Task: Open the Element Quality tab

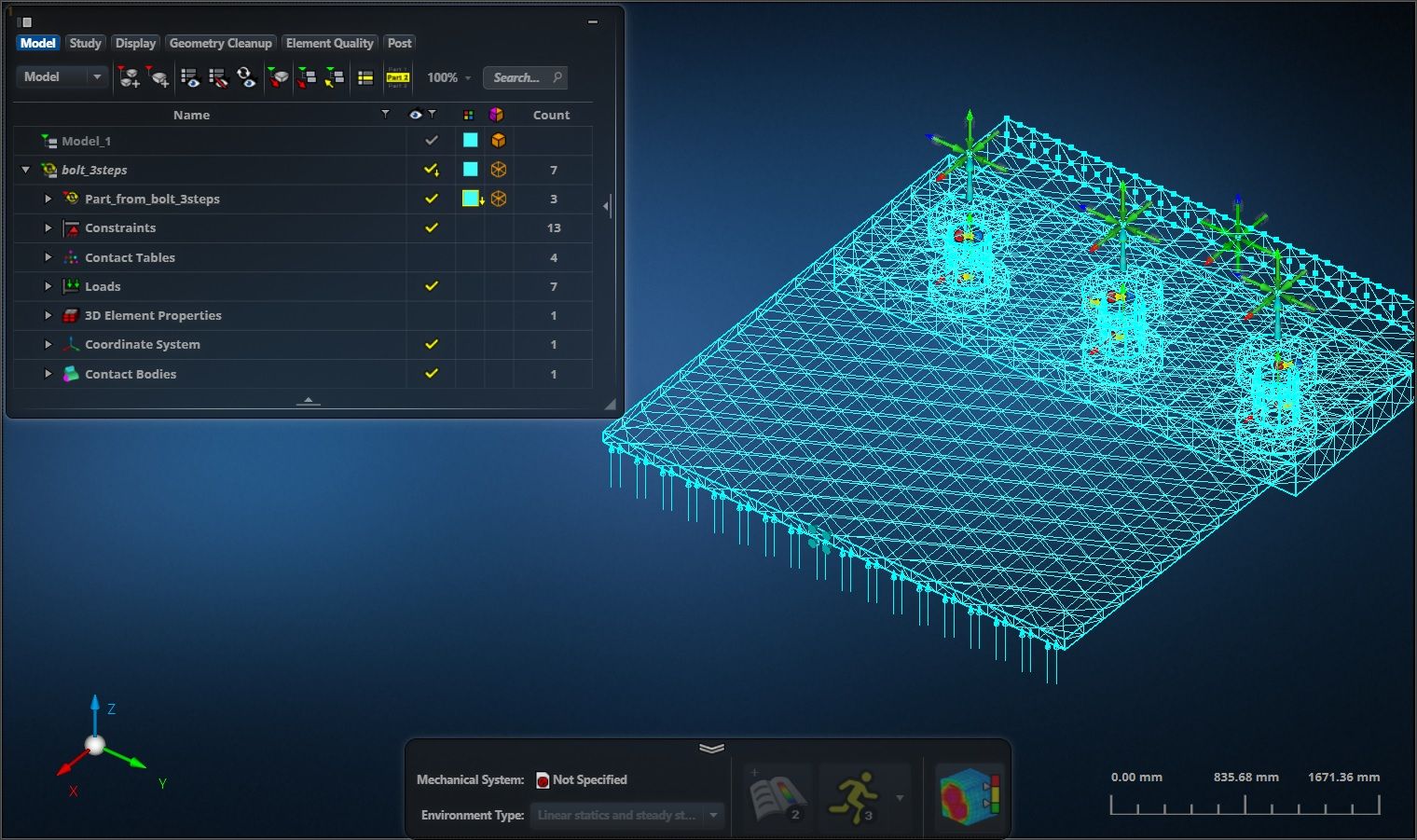Action: 329,43
